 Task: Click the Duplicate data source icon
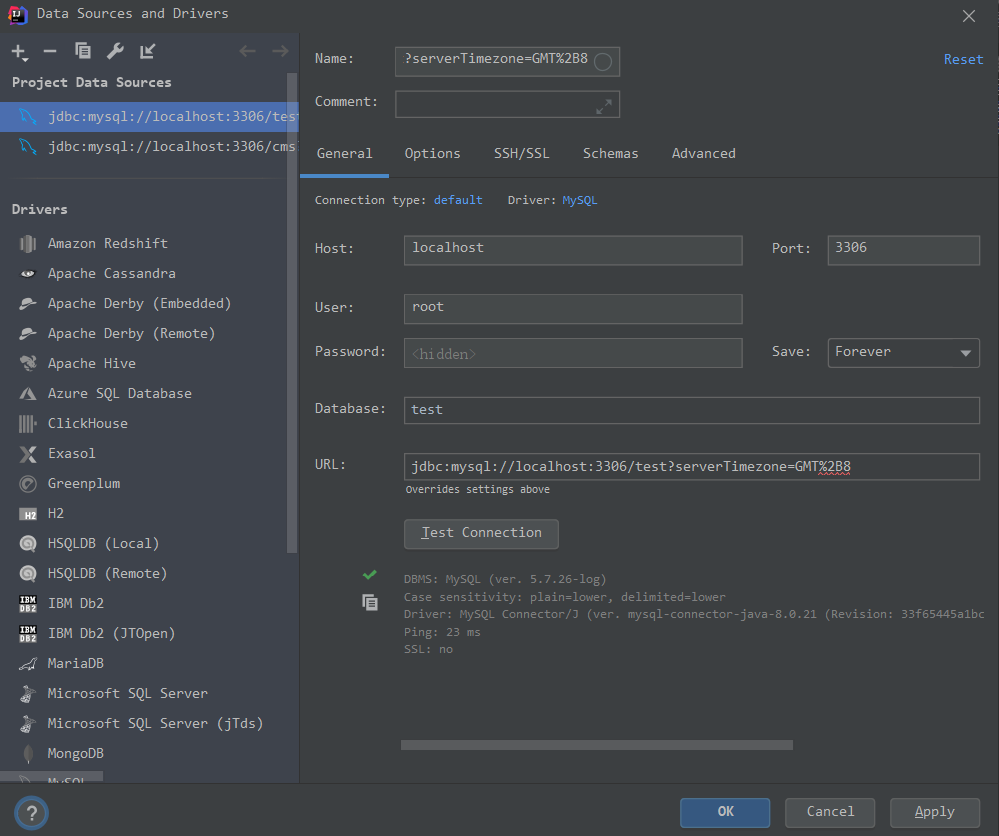click(x=83, y=51)
